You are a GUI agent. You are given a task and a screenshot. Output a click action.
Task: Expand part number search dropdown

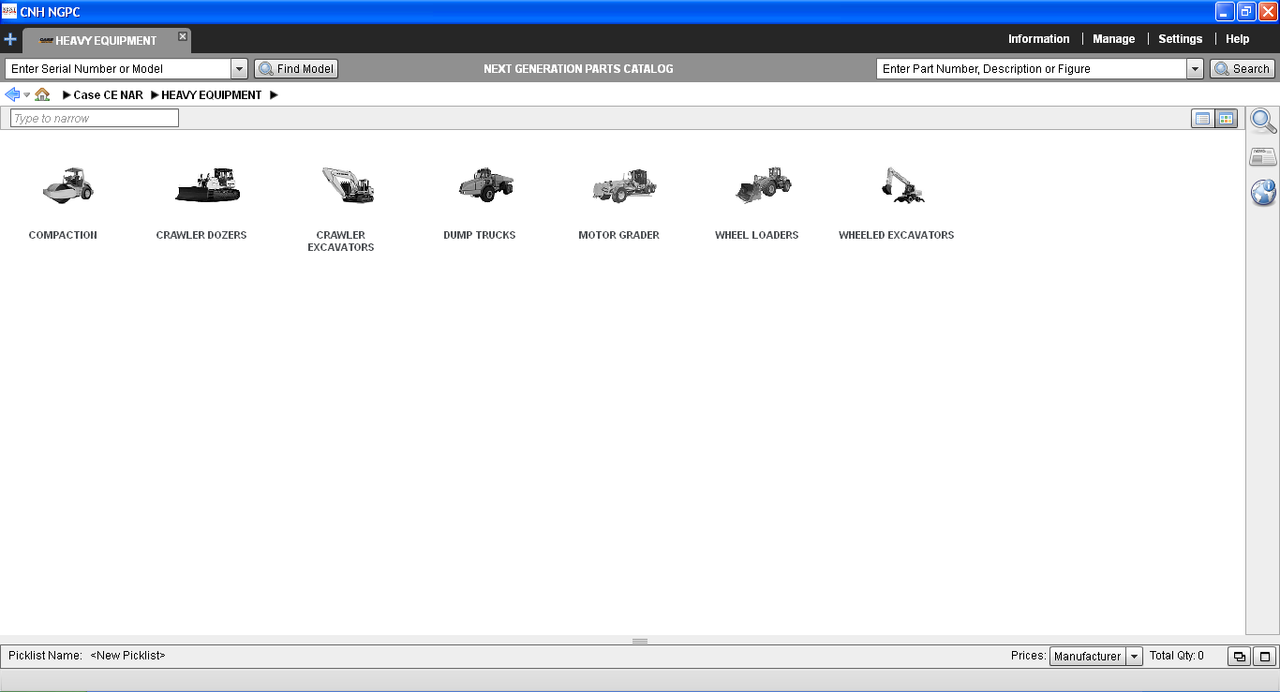point(1195,69)
